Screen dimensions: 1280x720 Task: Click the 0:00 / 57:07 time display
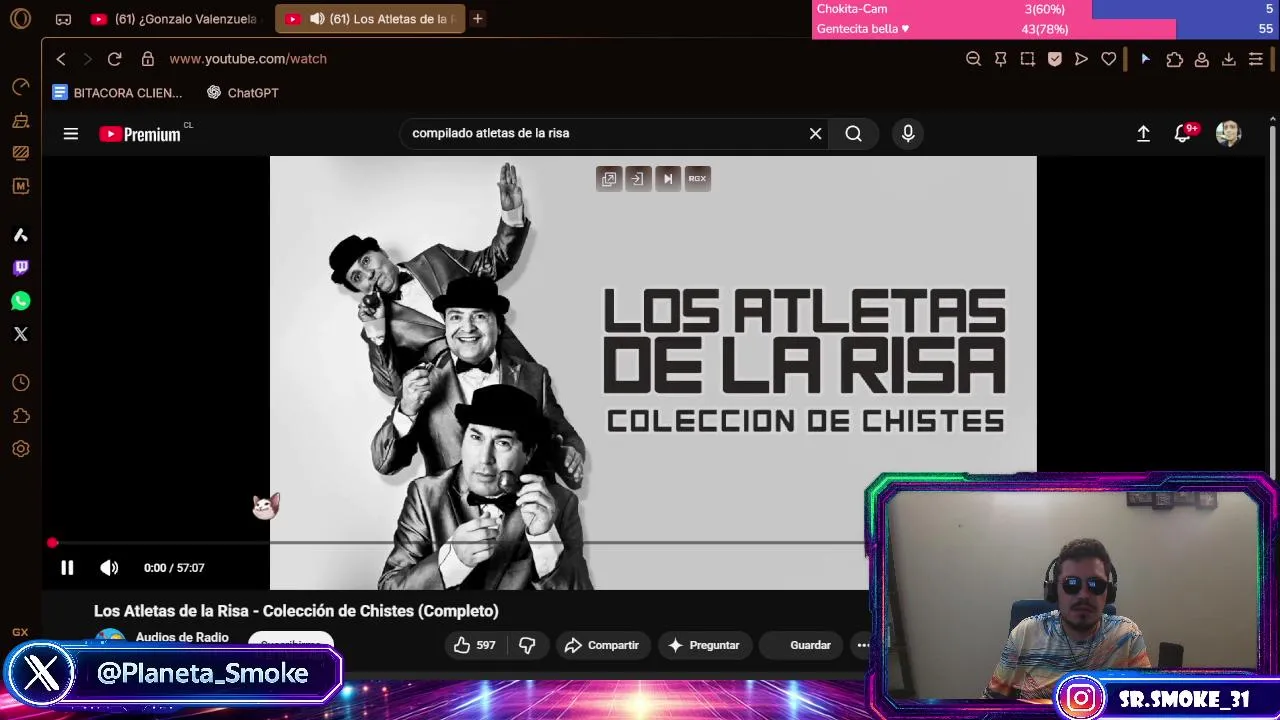point(174,568)
